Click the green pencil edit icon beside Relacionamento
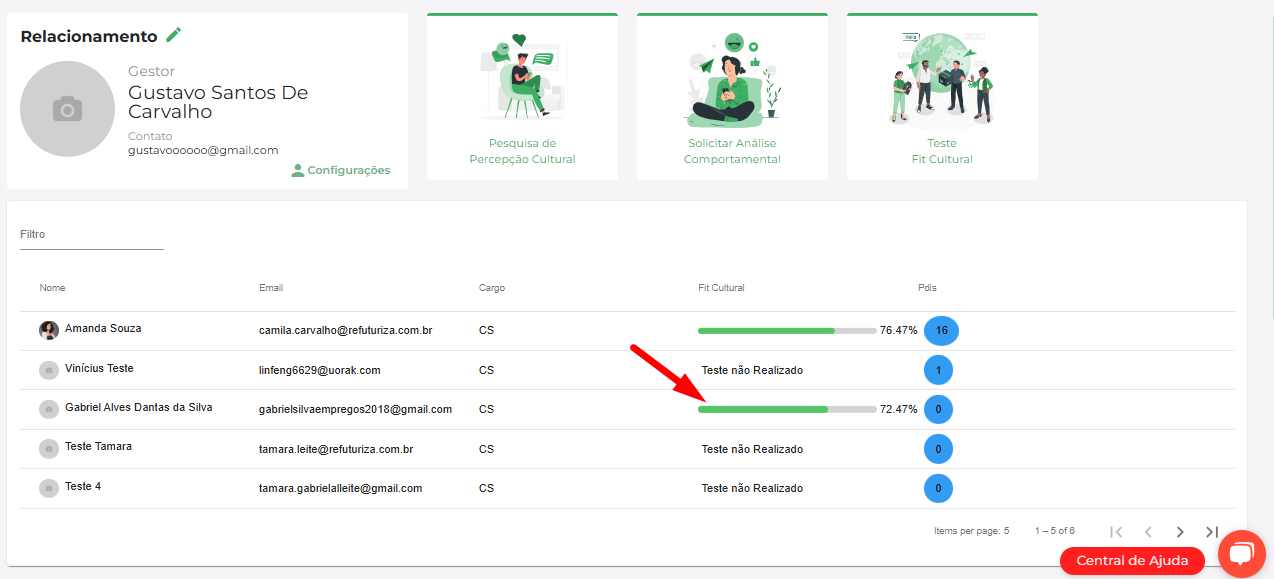Image resolution: width=1274 pixels, height=579 pixels. (x=174, y=35)
